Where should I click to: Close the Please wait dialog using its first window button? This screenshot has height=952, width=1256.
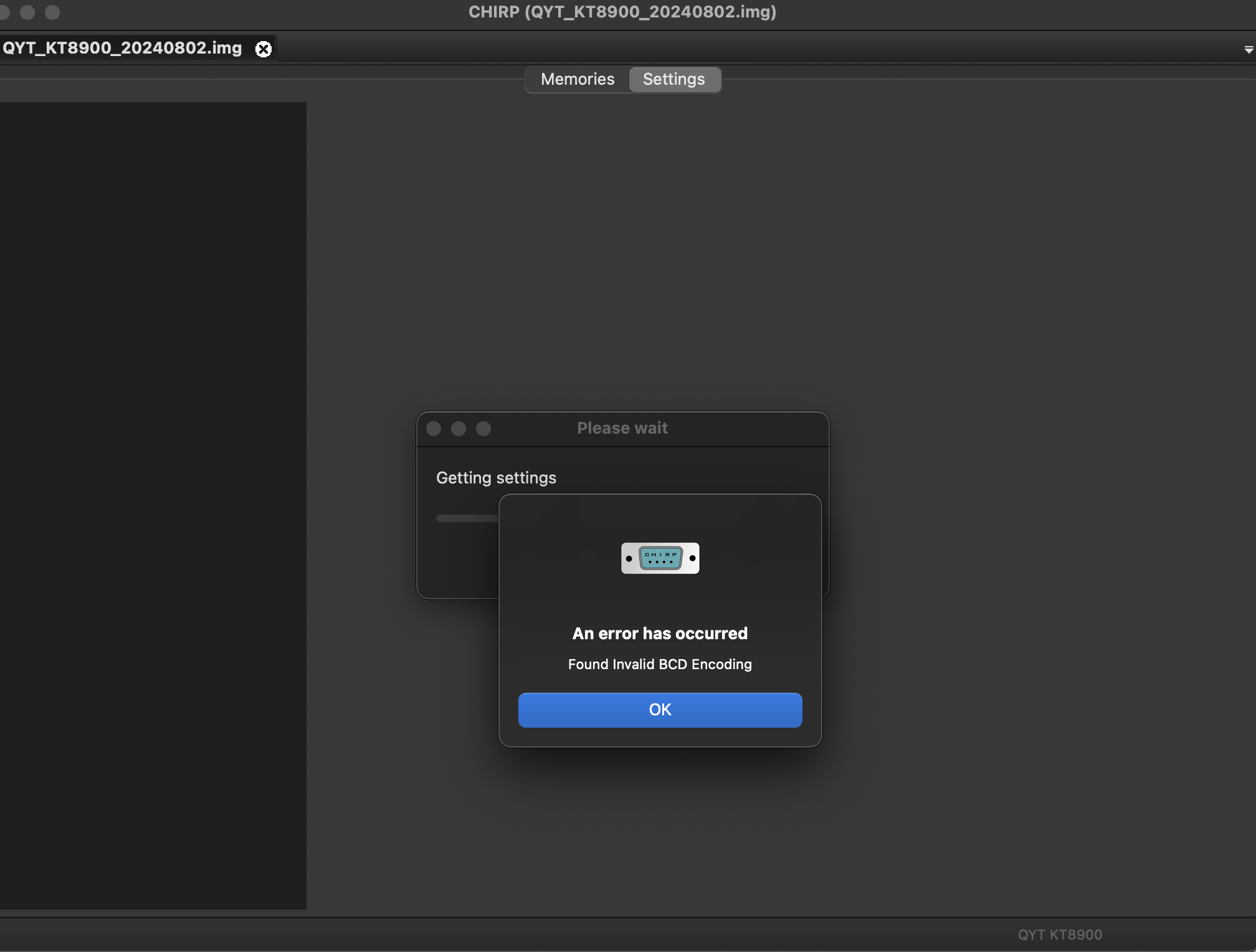tap(434, 429)
